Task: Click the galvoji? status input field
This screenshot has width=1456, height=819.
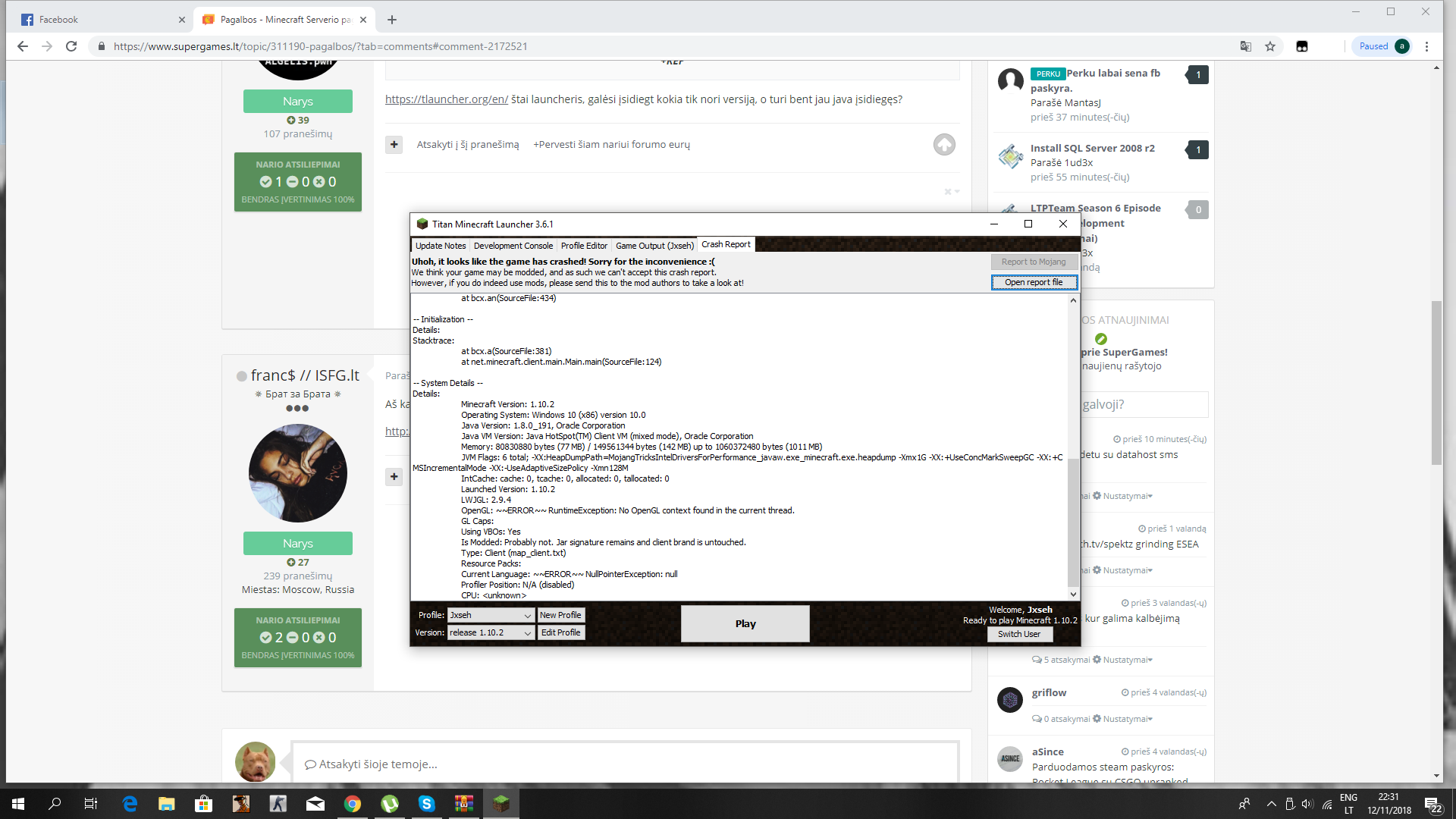Action: pyautogui.click(x=1144, y=404)
